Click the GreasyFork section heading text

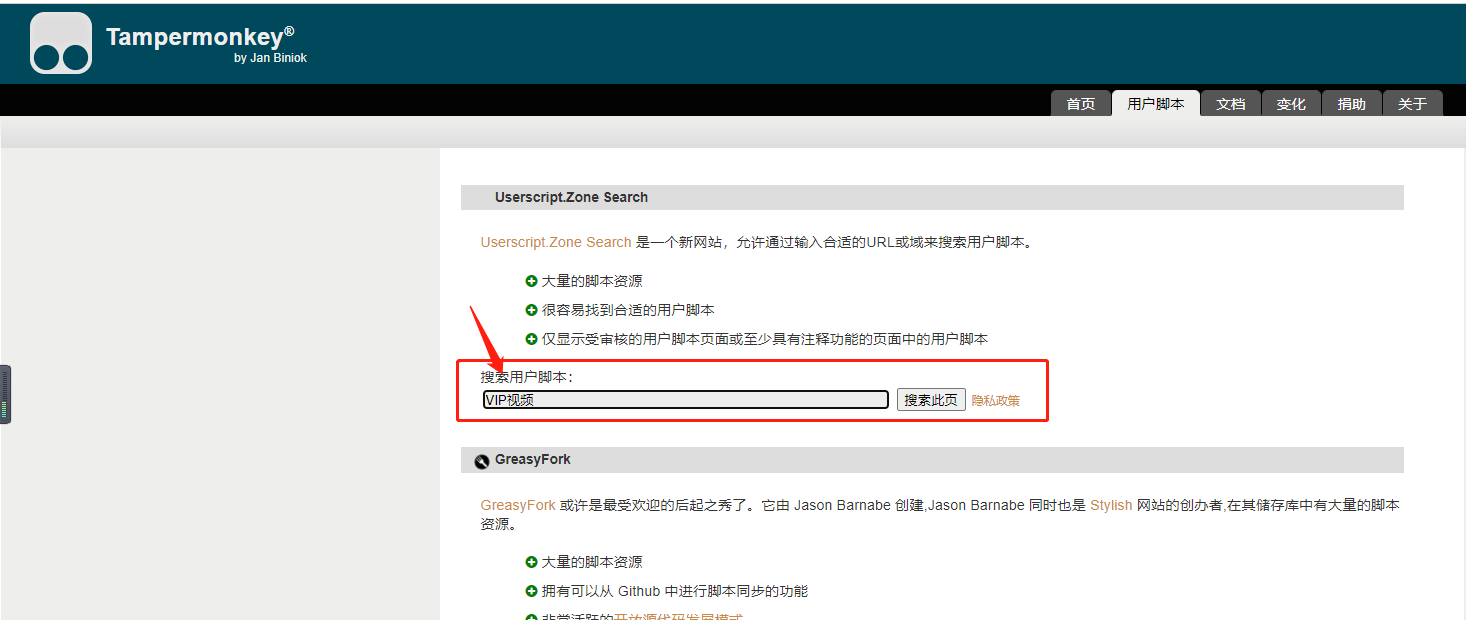tap(533, 460)
